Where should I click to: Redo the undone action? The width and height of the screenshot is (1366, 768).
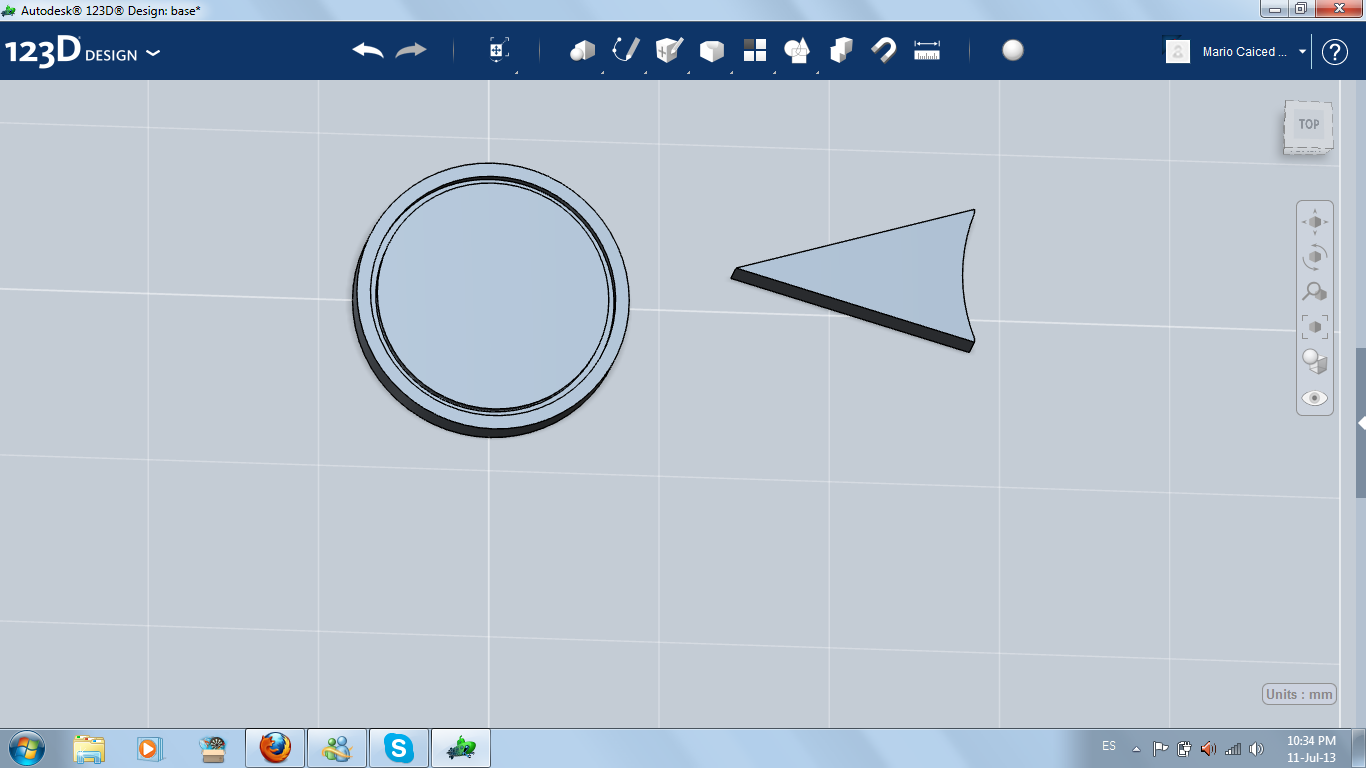411,50
